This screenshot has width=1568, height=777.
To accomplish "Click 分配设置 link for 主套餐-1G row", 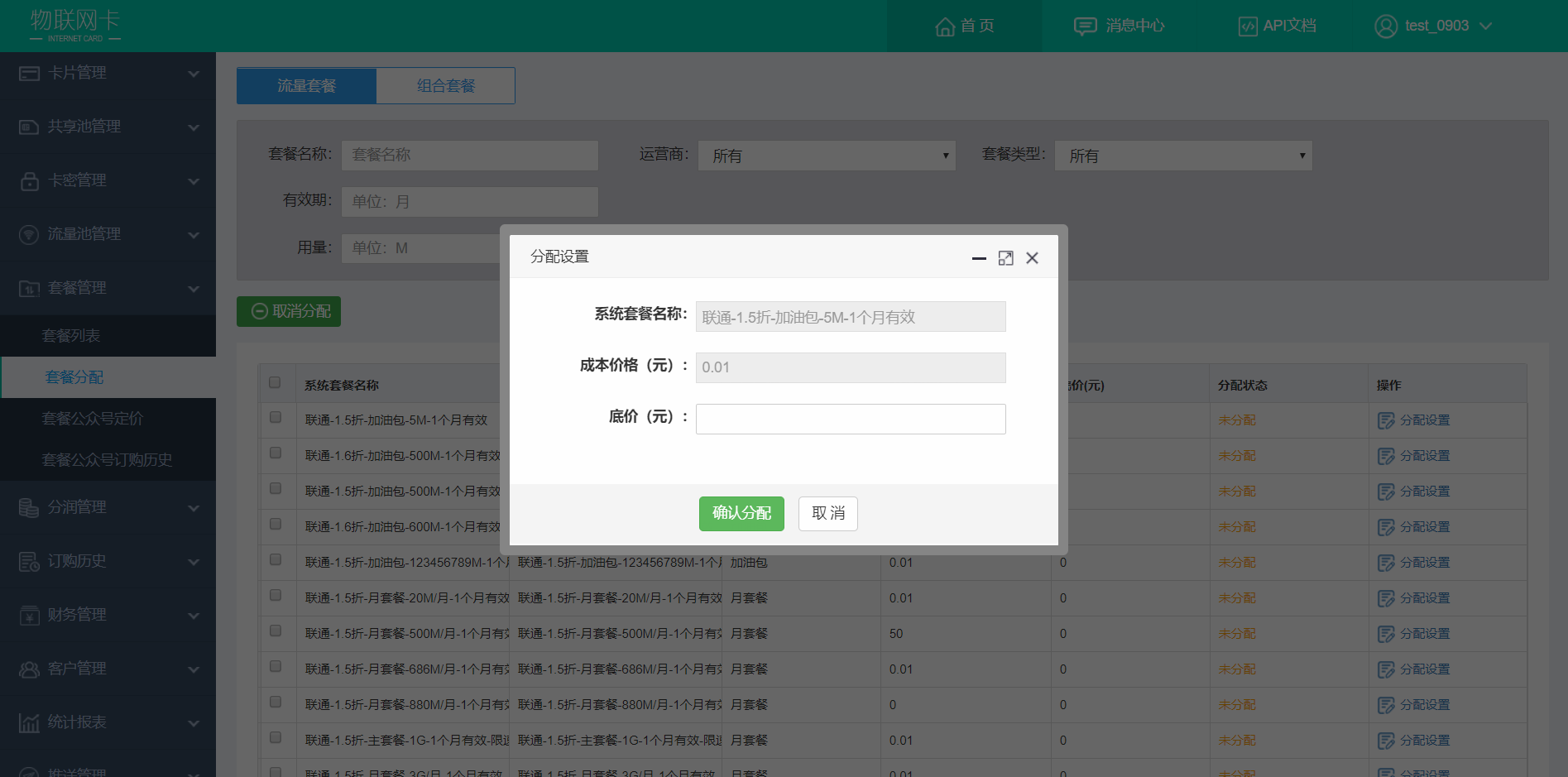I will [1424, 741].
